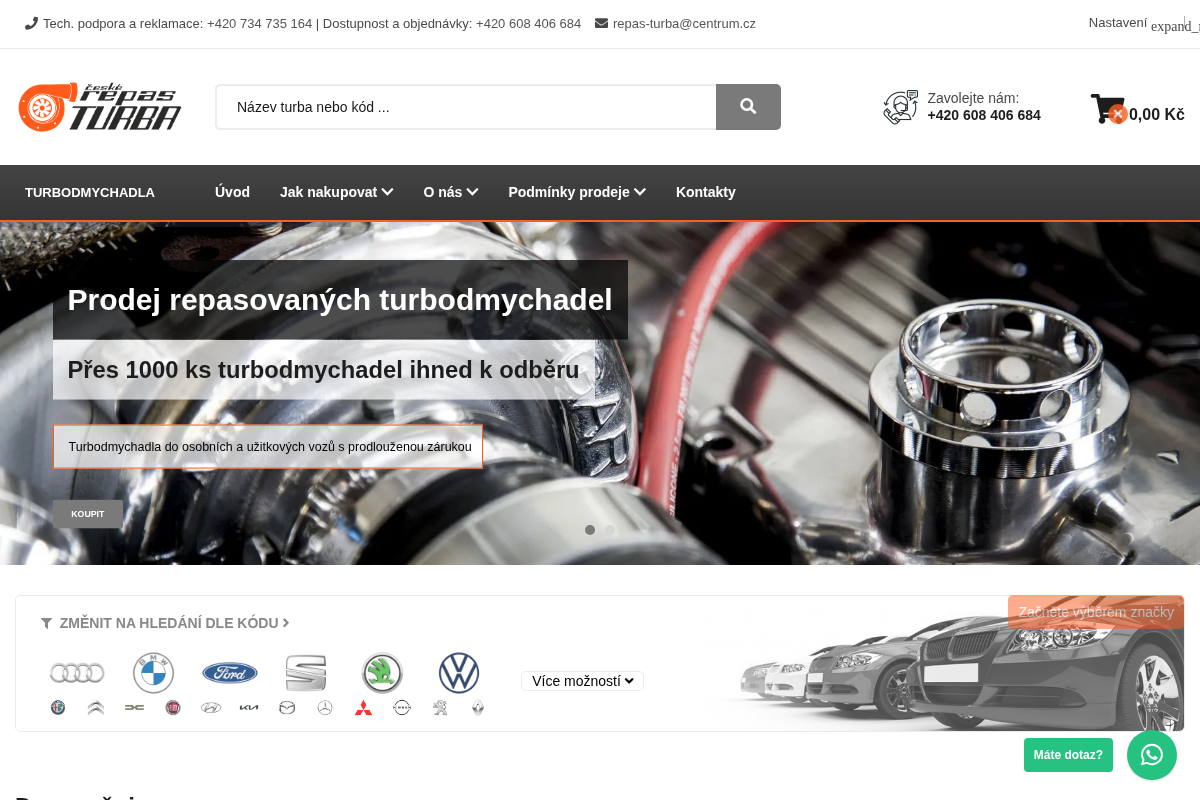Choose the Volkswagen brand logo
This screenshot has height=800, width=1200.
[459, 673]
